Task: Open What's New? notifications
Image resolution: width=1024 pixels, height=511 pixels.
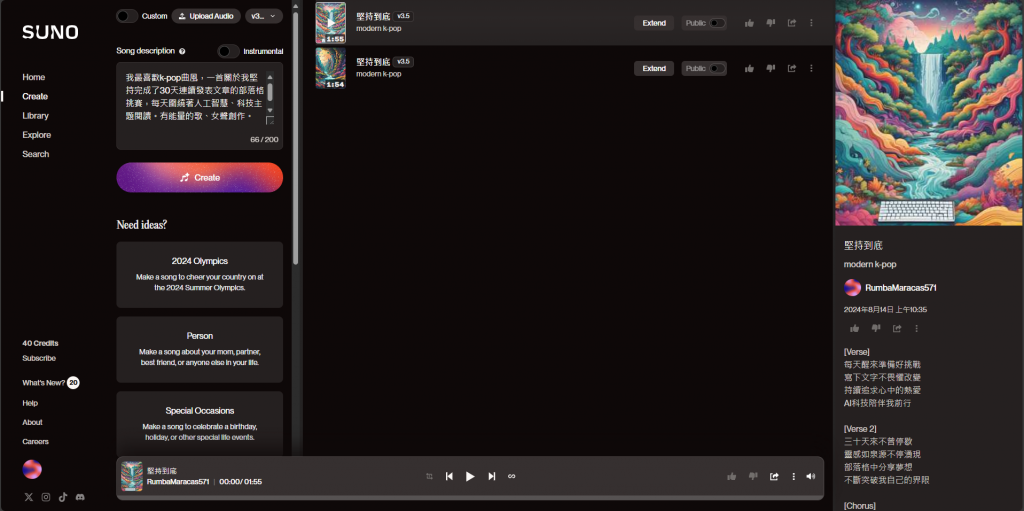Action: coord(51,382)
